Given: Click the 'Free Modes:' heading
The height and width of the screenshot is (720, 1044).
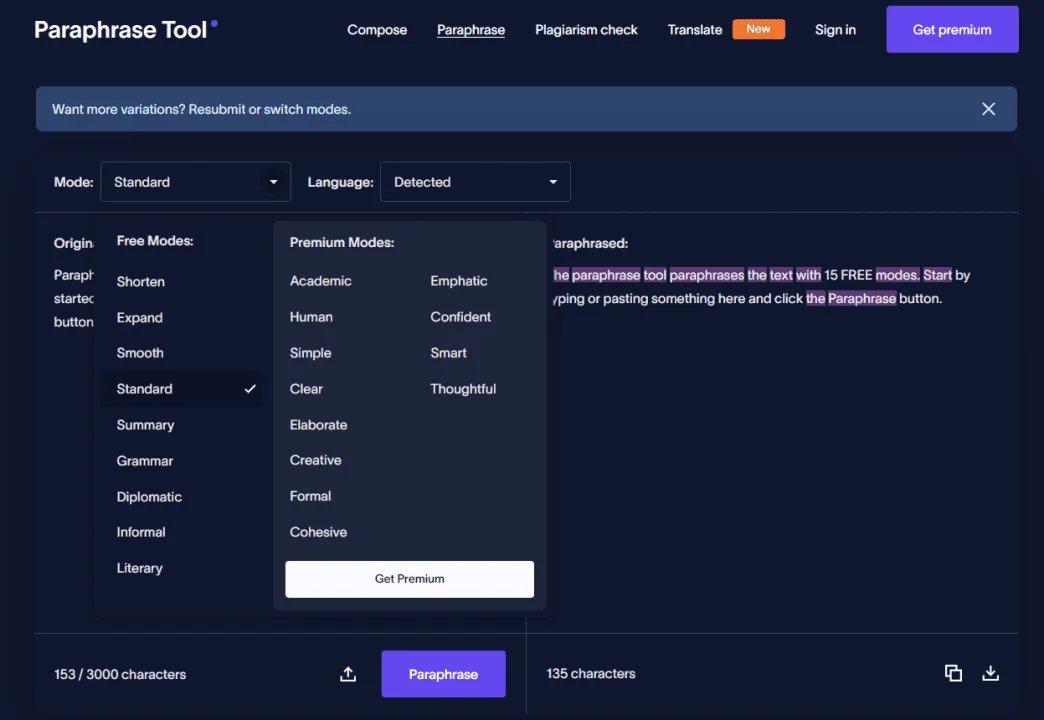Looking at the screenshot, I should (155, 241).
